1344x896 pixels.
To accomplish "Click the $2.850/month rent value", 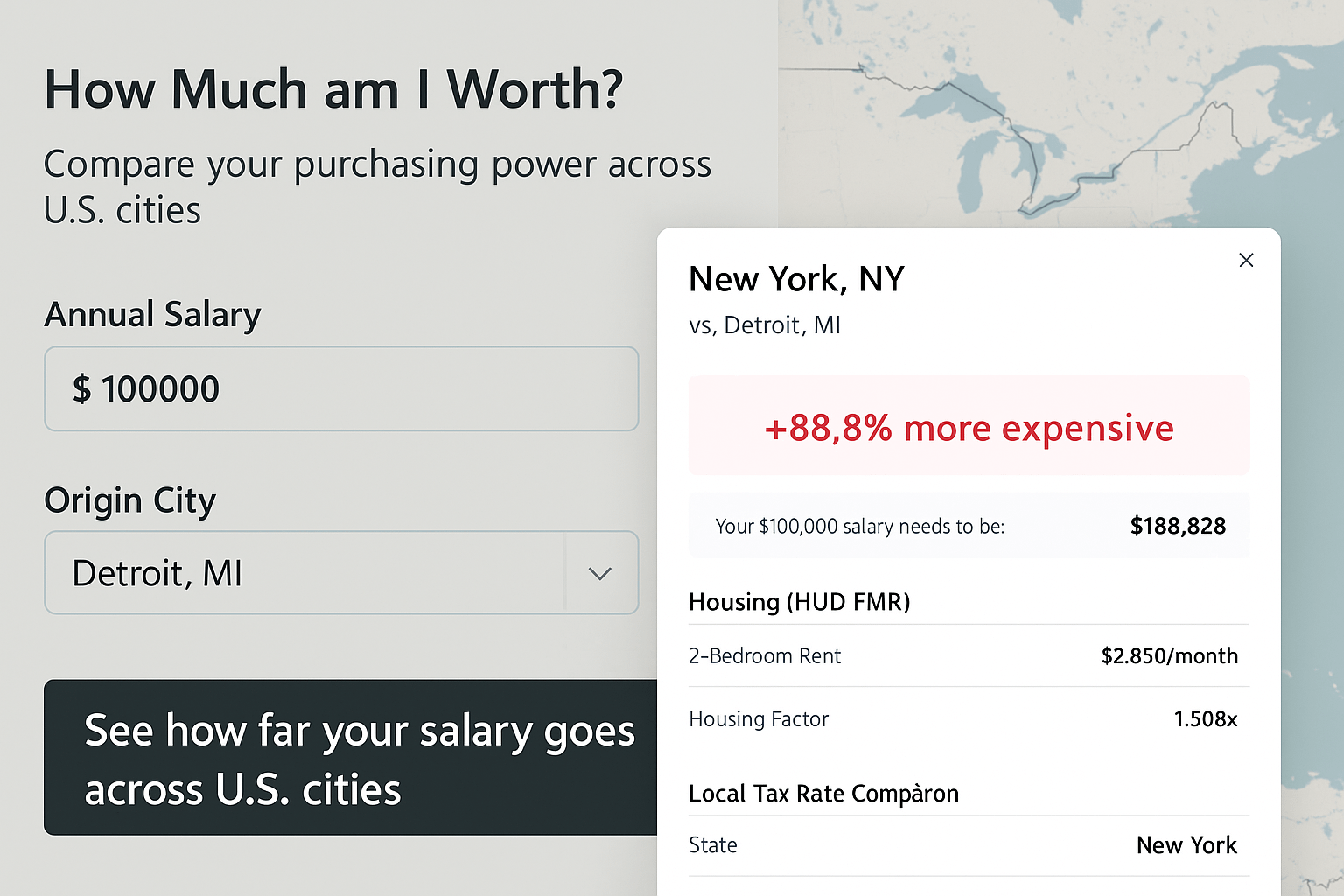I will pos(1169,656).
